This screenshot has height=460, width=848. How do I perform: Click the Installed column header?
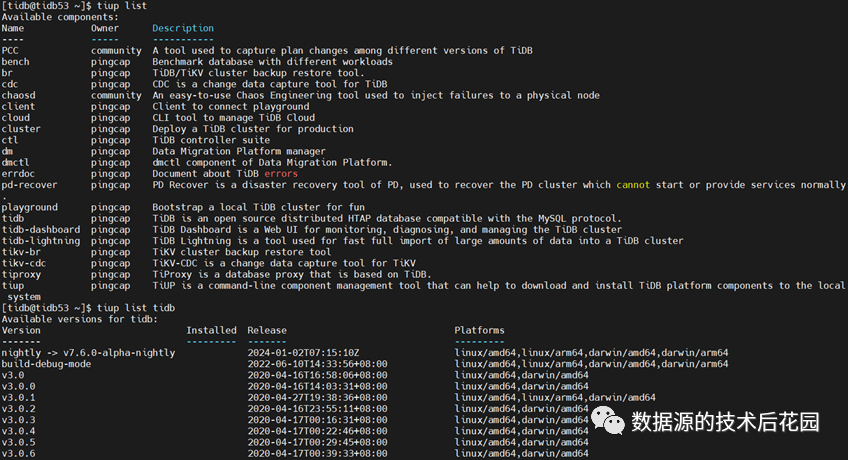tap(211, 330)
